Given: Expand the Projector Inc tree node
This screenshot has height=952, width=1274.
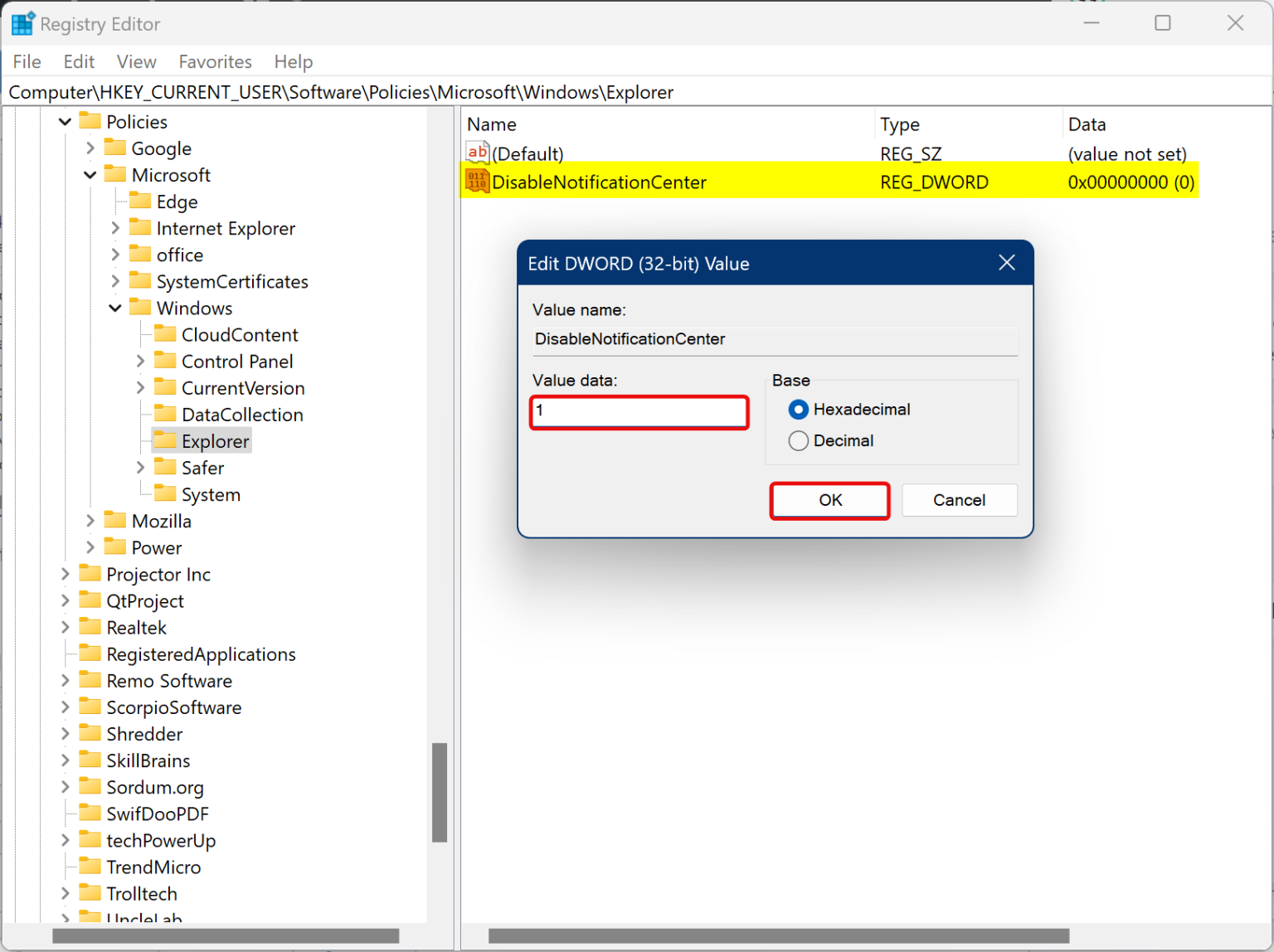Looking at the screenshot, I should (x=65, y=574).
